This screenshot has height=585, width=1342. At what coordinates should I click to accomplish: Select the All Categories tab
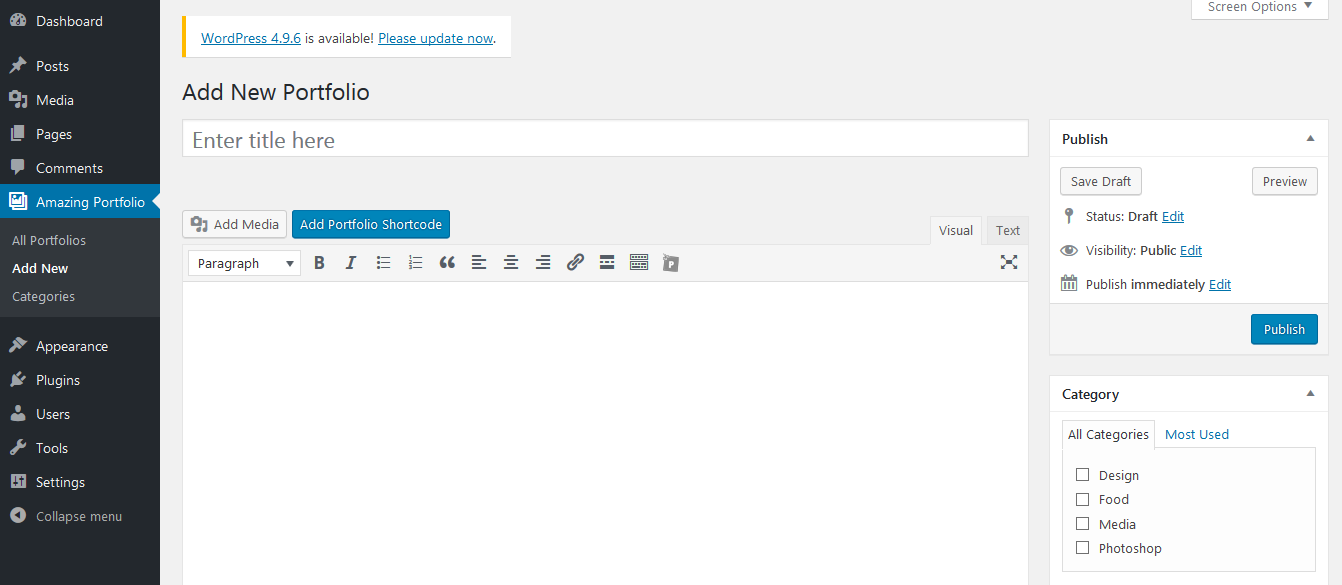click(1108, 434)
